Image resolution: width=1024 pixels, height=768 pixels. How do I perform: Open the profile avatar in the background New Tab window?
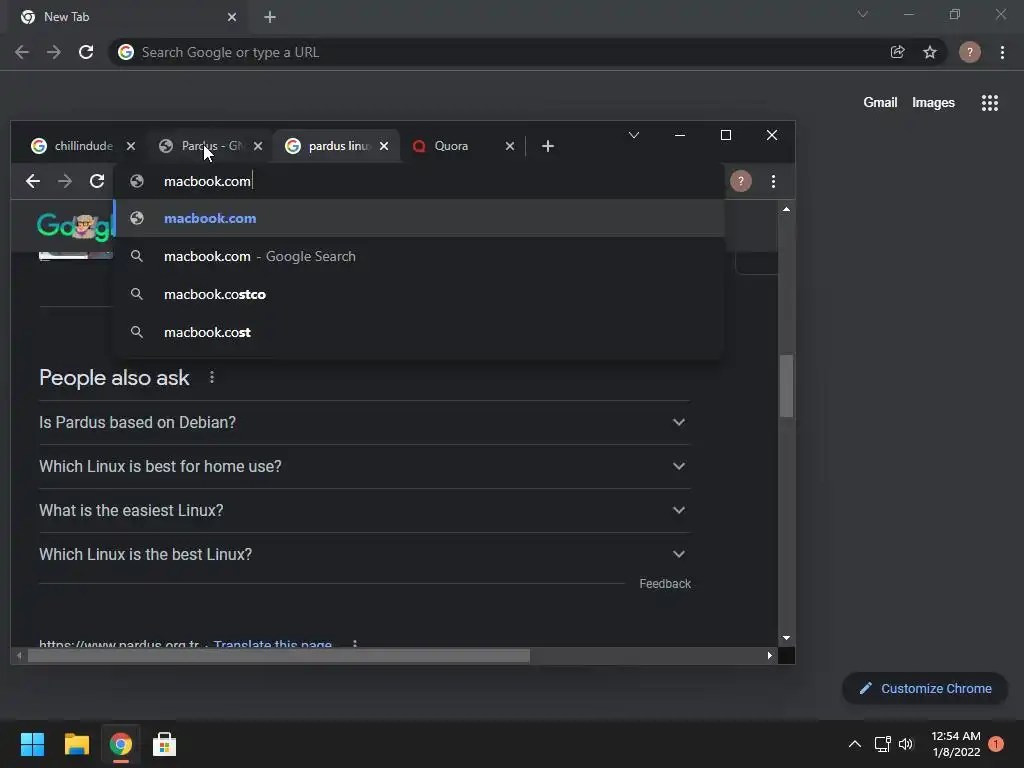(x=970, y=52)
